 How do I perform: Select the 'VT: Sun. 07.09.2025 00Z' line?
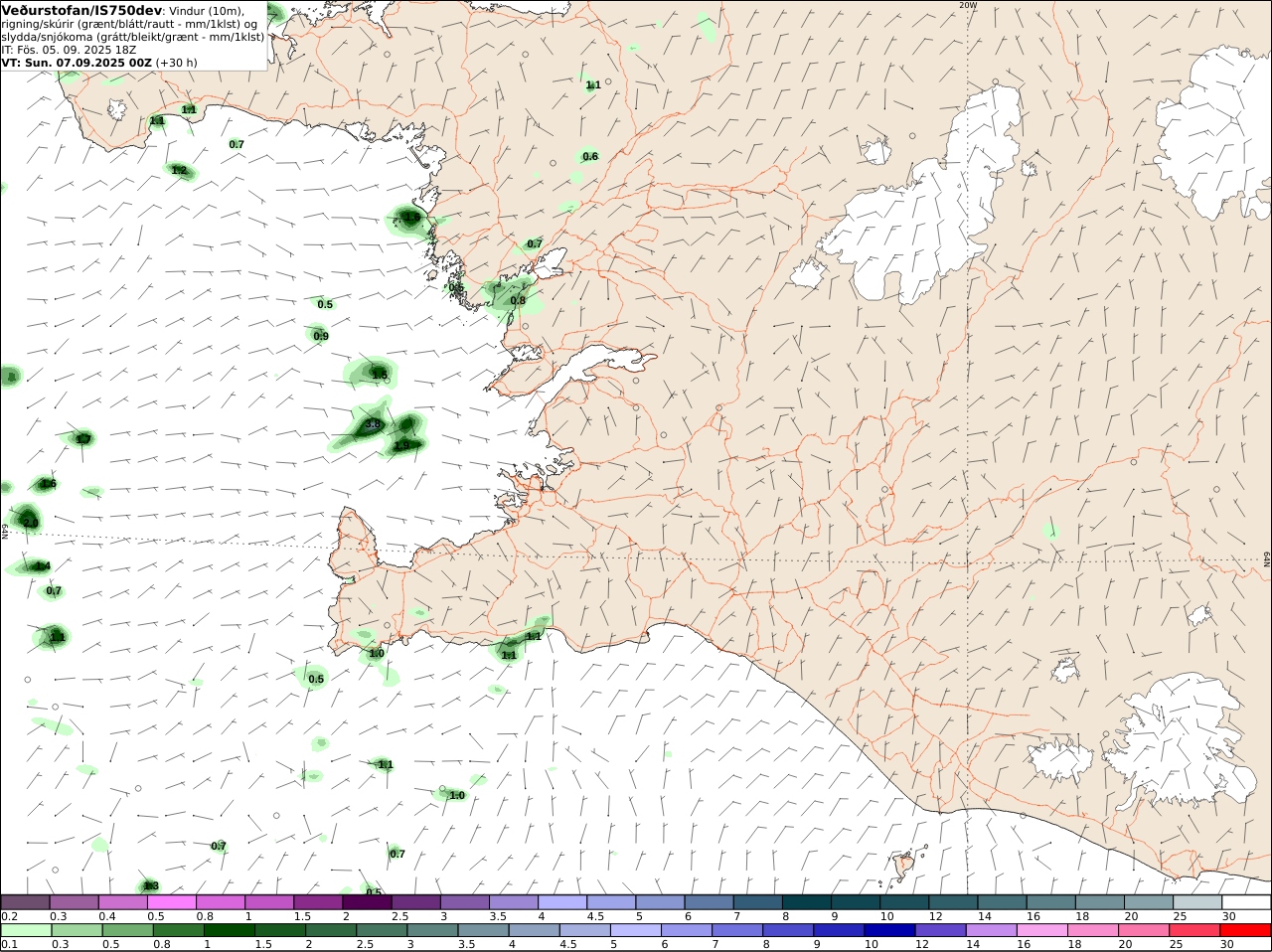[x=77, y=62]
